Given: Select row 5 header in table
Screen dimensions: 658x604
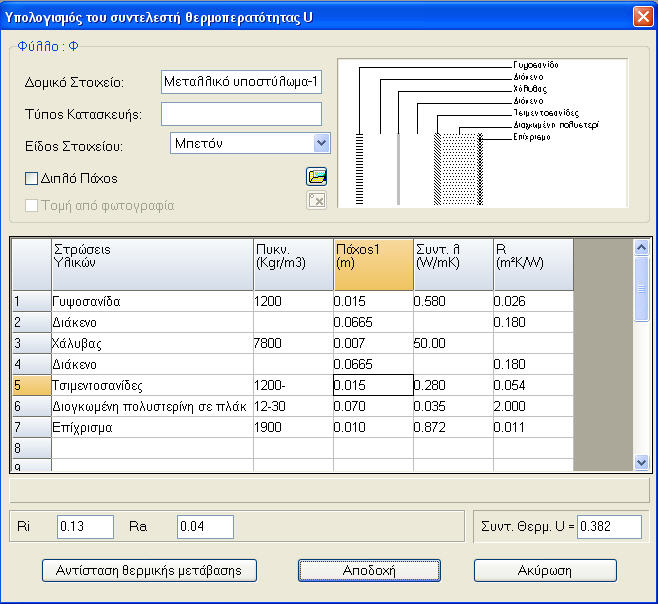Looking at the screenshot, I should pyautogui.click(x=29, y=385).
